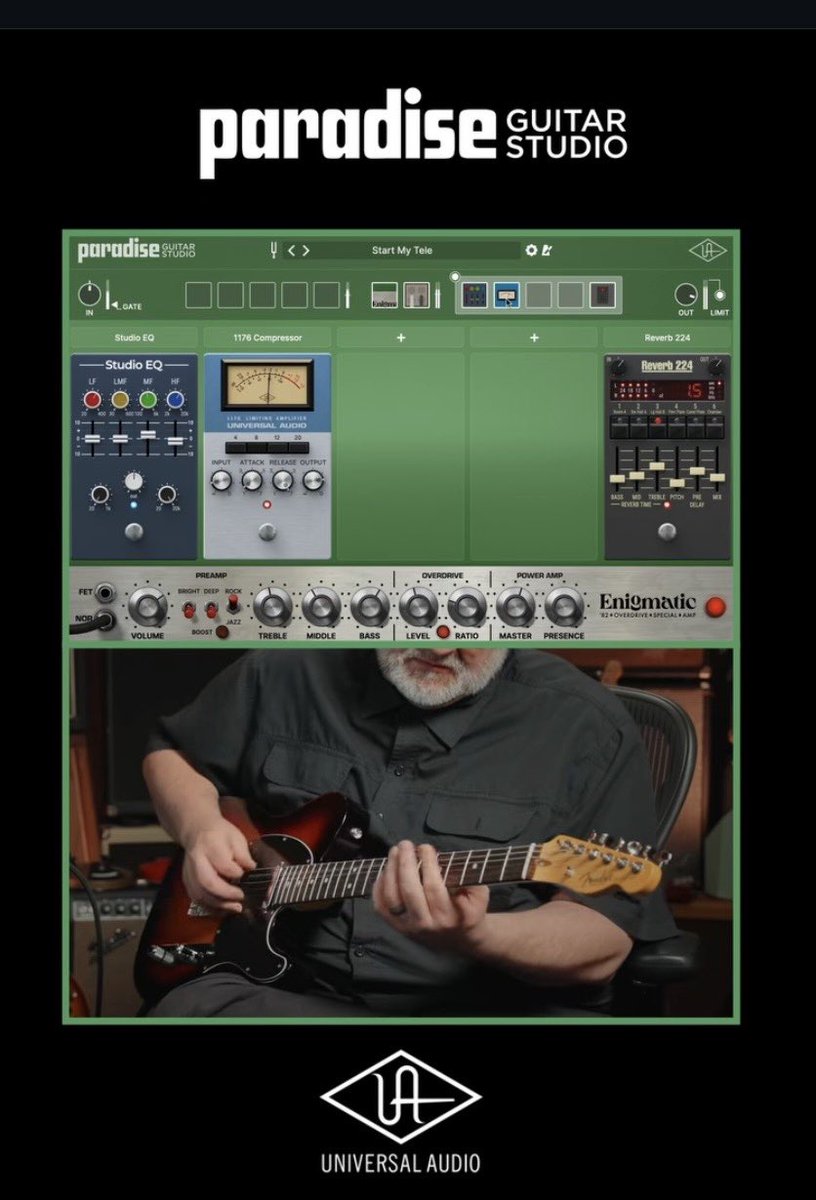Screen dimensions: 816x1200
Task: Select ratio 12 button on 1176
Action: [279, 447]
